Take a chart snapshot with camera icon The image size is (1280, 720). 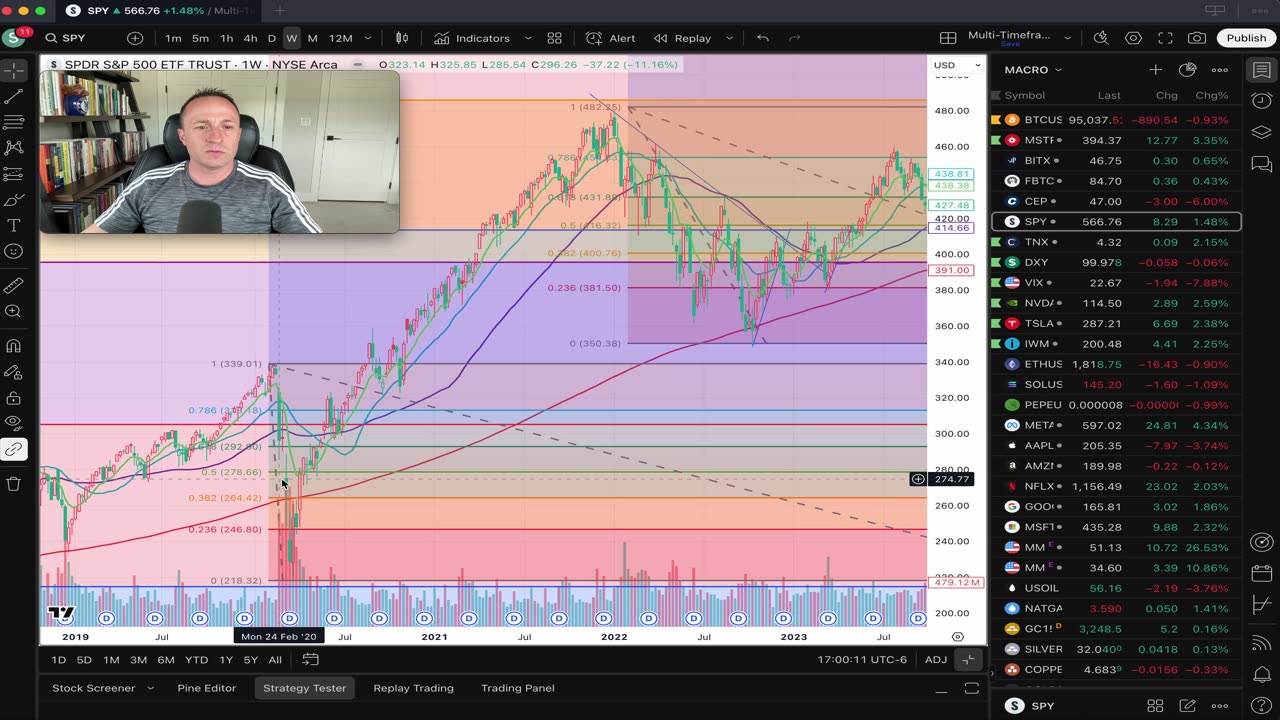1197,38
